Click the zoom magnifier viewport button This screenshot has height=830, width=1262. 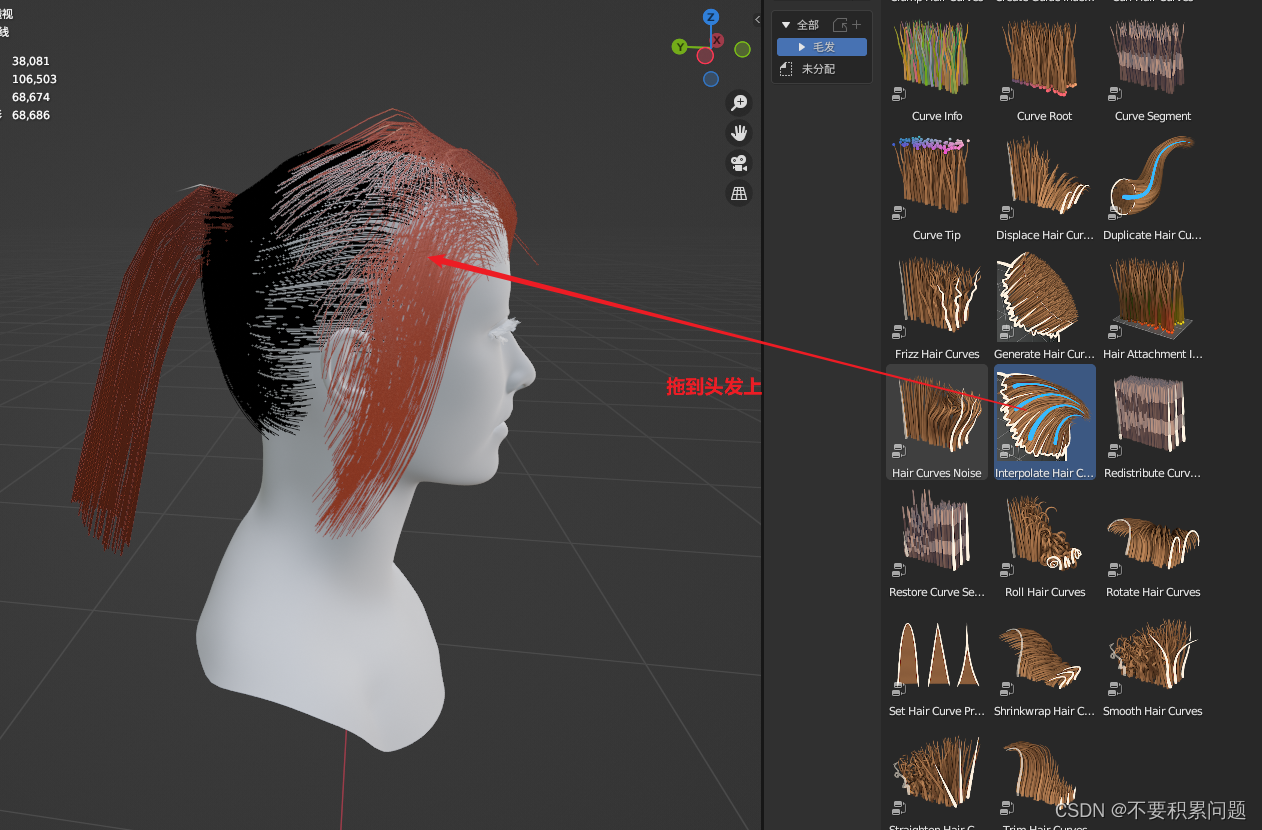[739, 102]
